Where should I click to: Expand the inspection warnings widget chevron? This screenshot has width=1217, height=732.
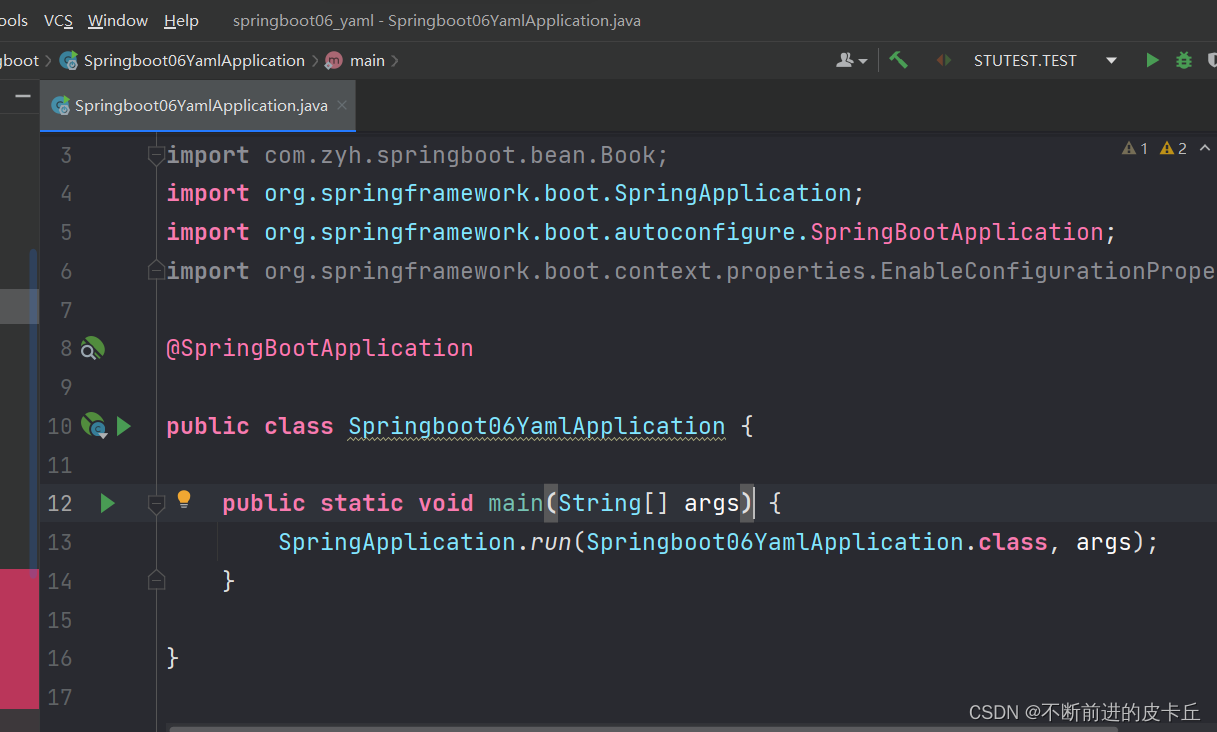(1204, 148)
